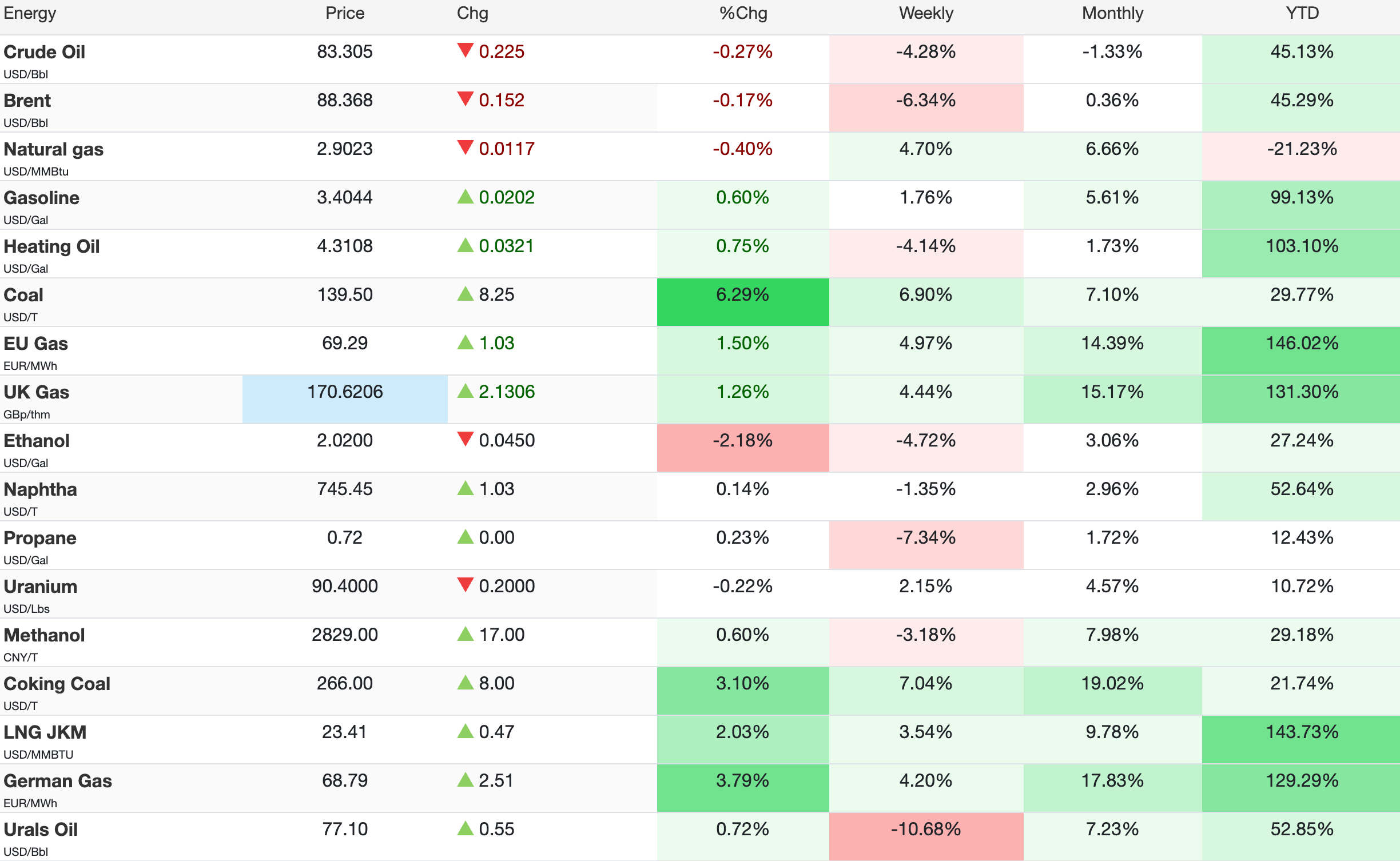Click the red down arrow for Ethanol
The width and height of the screenshot is (1400, 861).
click(x=466, y=439)
